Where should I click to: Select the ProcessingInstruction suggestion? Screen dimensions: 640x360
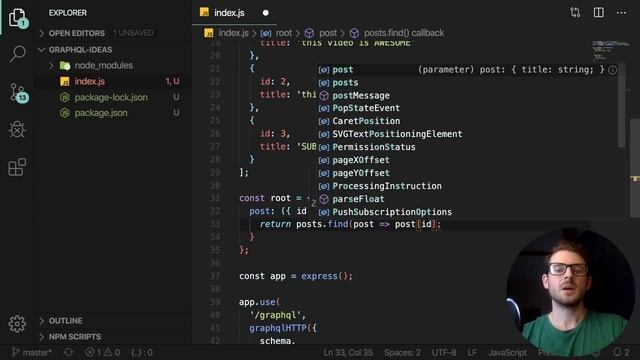coord(467,186)
